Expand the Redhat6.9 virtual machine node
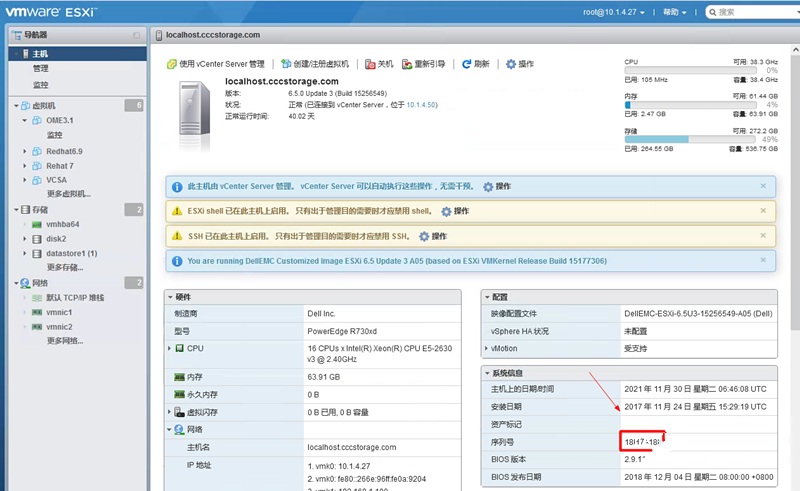800x491 pixels. pos(24,151)
